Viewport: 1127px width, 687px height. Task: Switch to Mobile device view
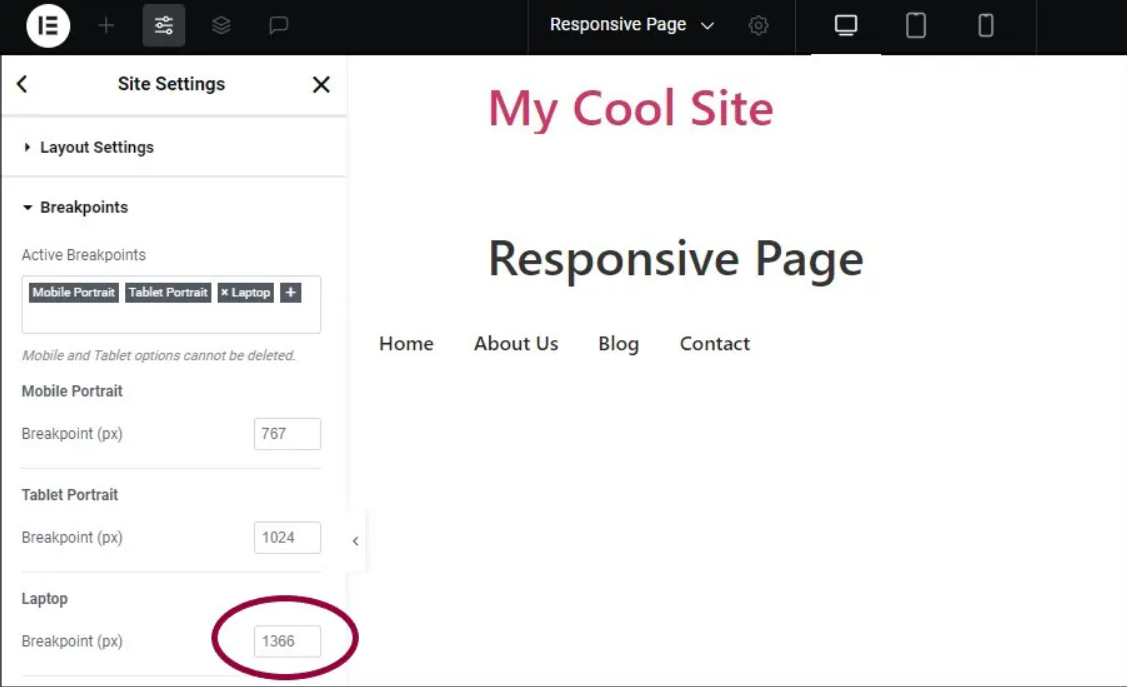tap(986, 26)
